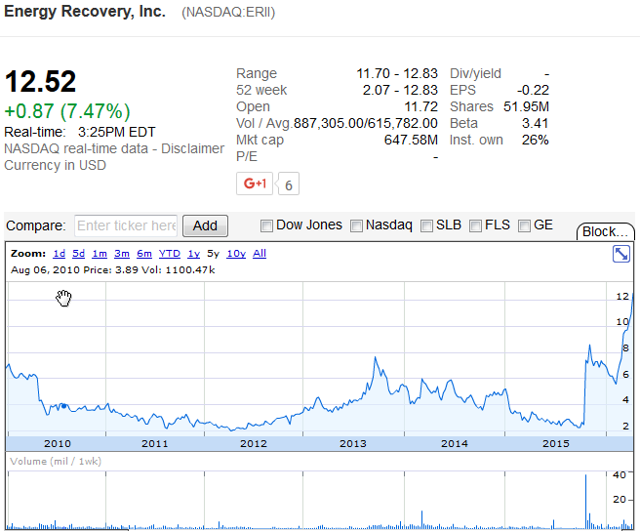Click the 2014 label on timeline
Screen dimensions: 640x531
coord(454,444)
